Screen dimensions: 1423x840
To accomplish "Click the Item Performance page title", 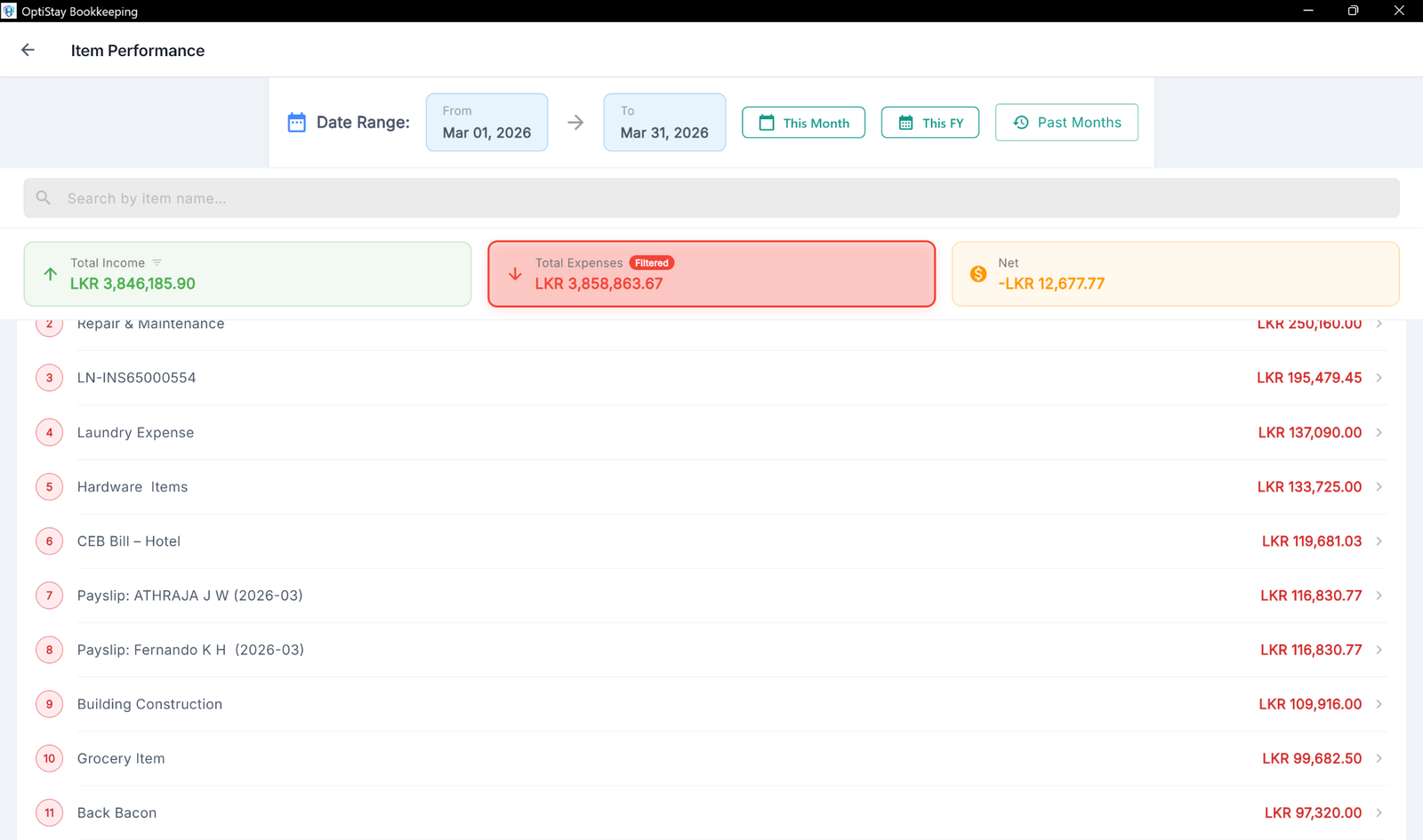I will click(138, 50).
